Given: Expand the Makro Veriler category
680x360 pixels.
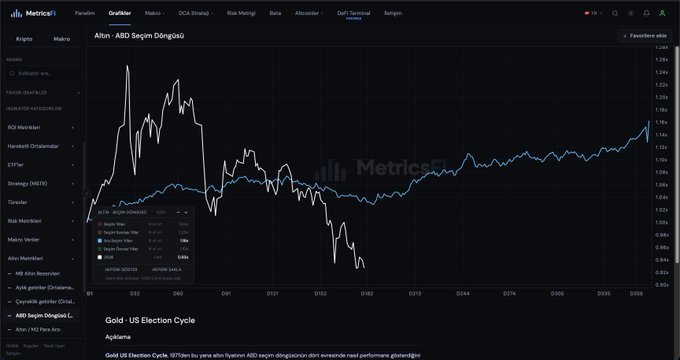Looking at the screenshot, I should pyautogui.click(x=41, y=240).
